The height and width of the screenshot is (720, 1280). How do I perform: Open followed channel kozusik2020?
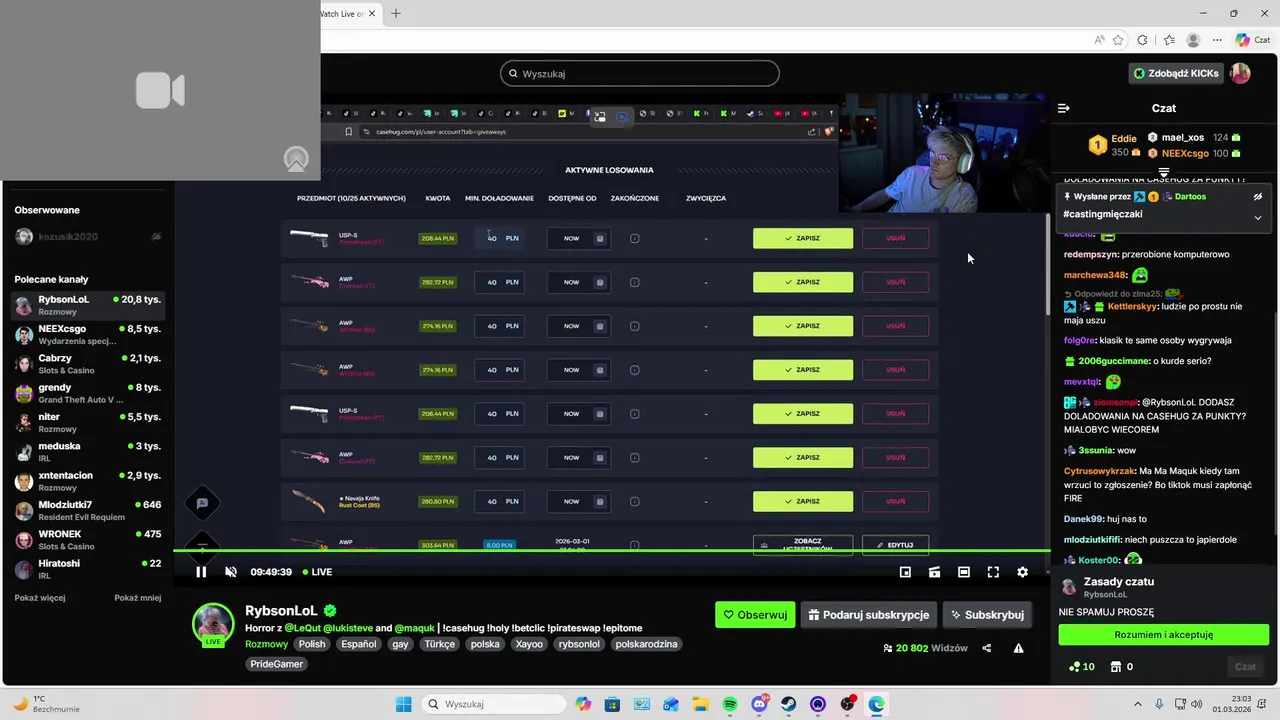click(88, 237)
